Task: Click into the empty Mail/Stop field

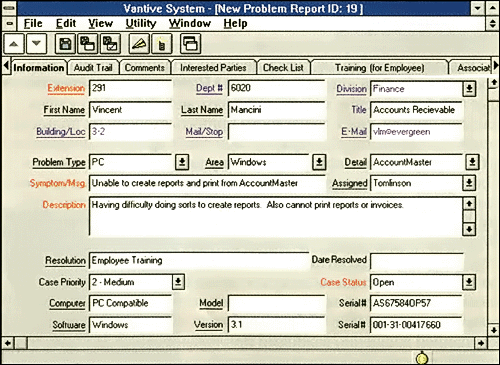Action: click(x=277, y=132)
